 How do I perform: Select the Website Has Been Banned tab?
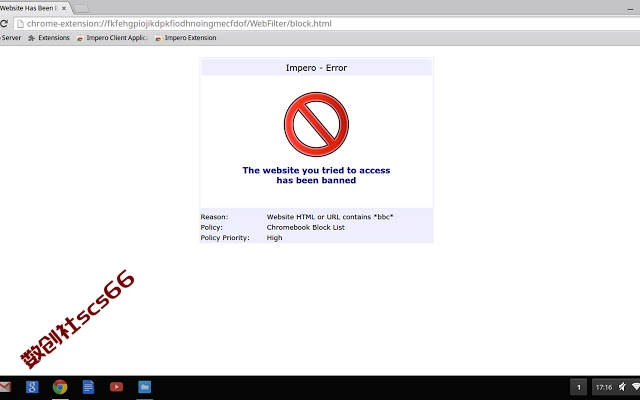(x=33, y=8)
